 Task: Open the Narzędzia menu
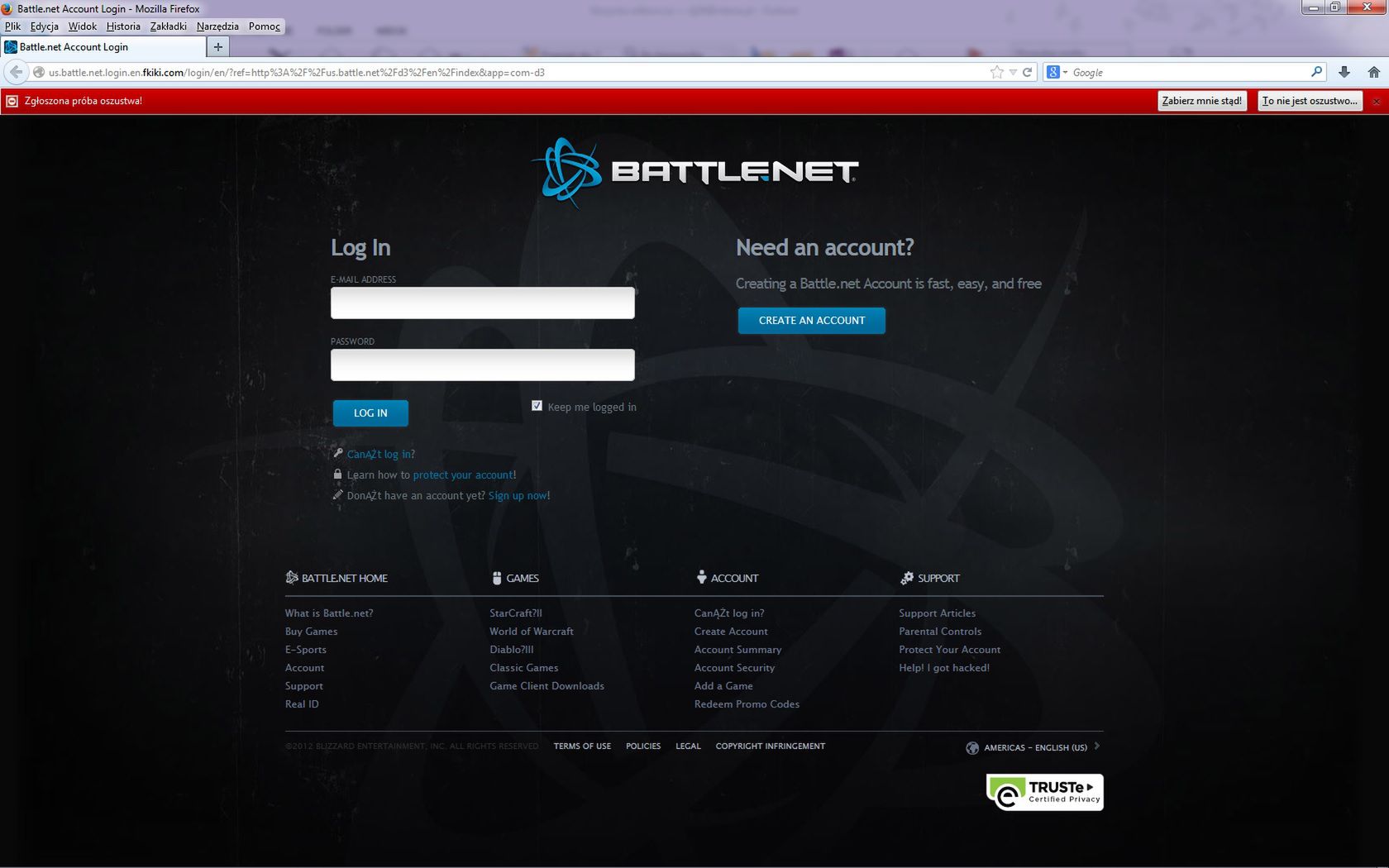point(217,26)
